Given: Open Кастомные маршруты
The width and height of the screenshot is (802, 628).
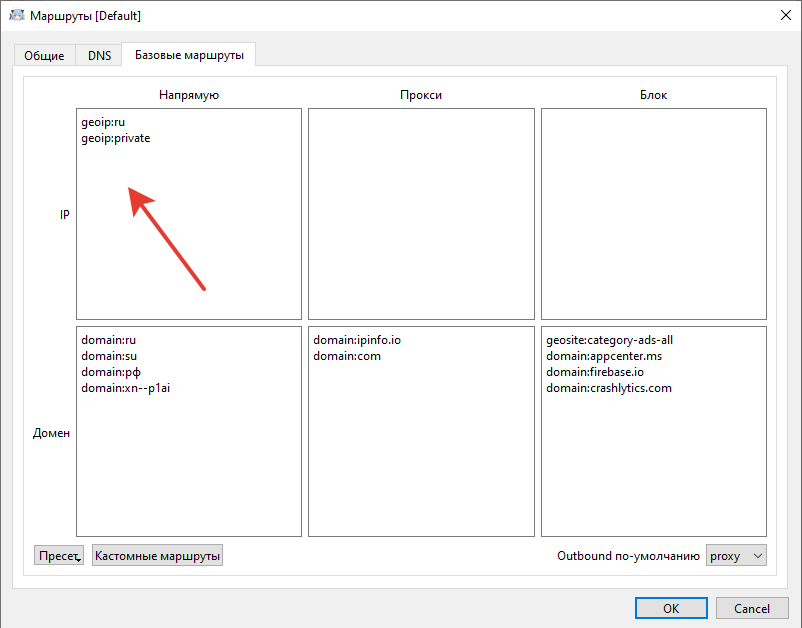Looking at the screenshot, I should (157, 555).
